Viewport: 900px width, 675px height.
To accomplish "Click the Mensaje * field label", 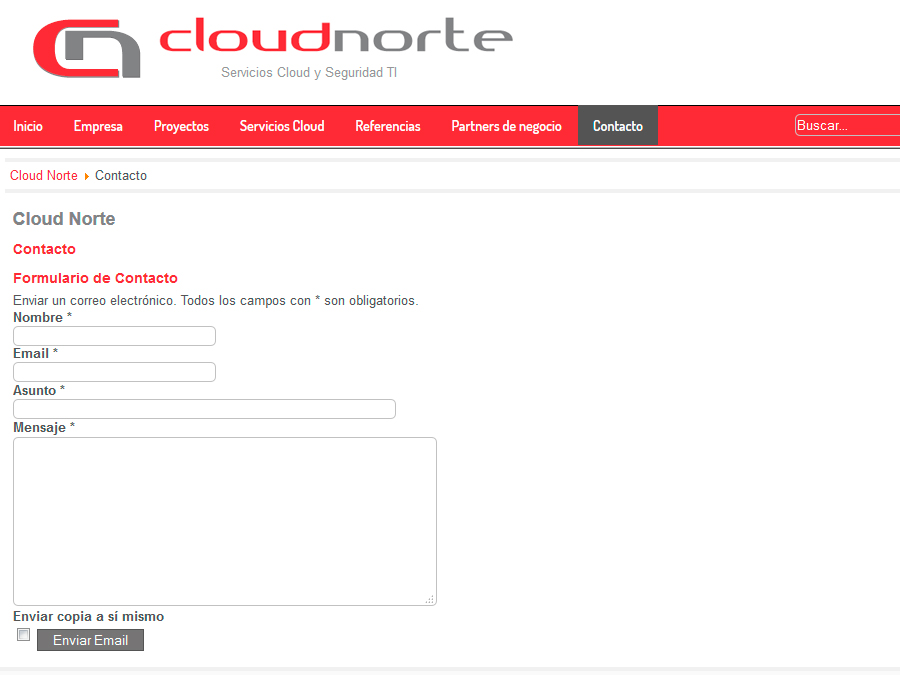I will [44, 428].
